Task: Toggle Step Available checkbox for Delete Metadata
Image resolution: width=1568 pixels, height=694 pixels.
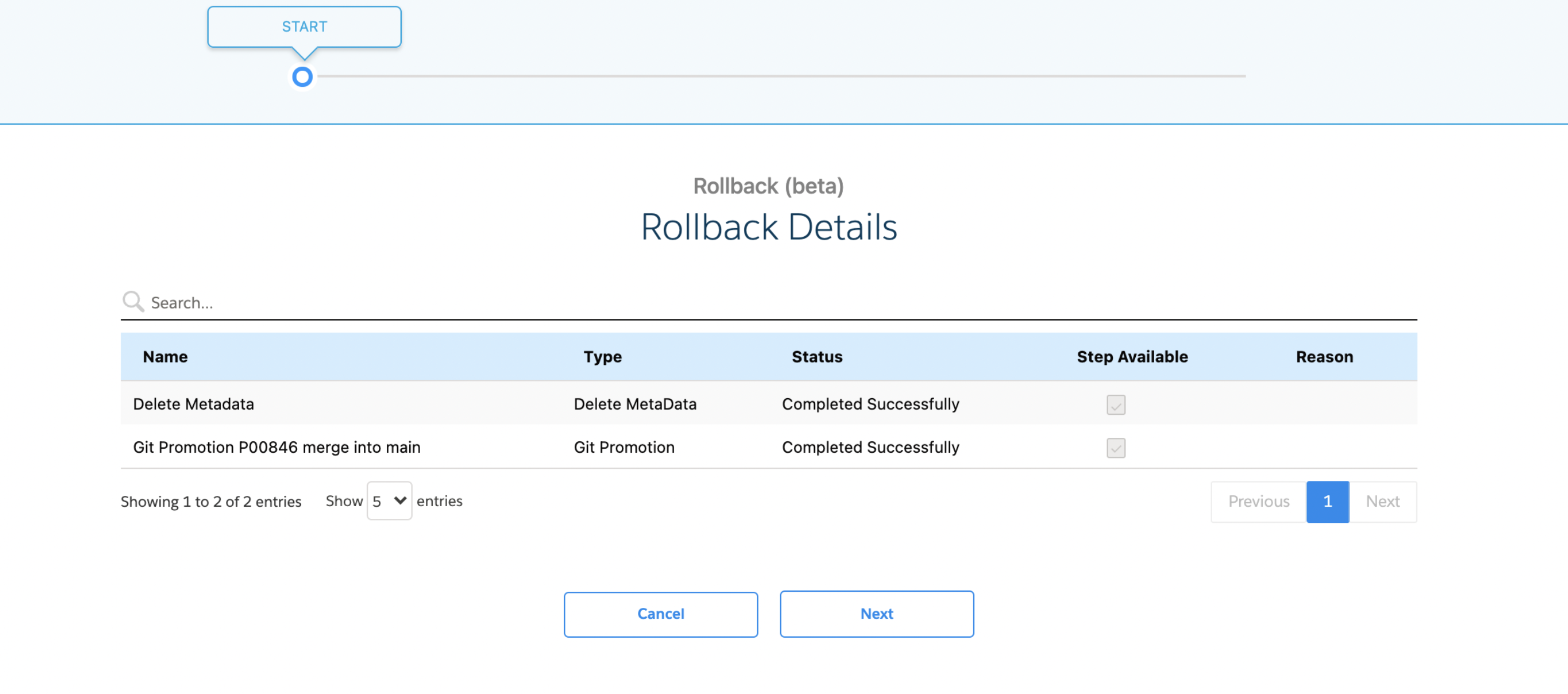Action: point(1116,404)
